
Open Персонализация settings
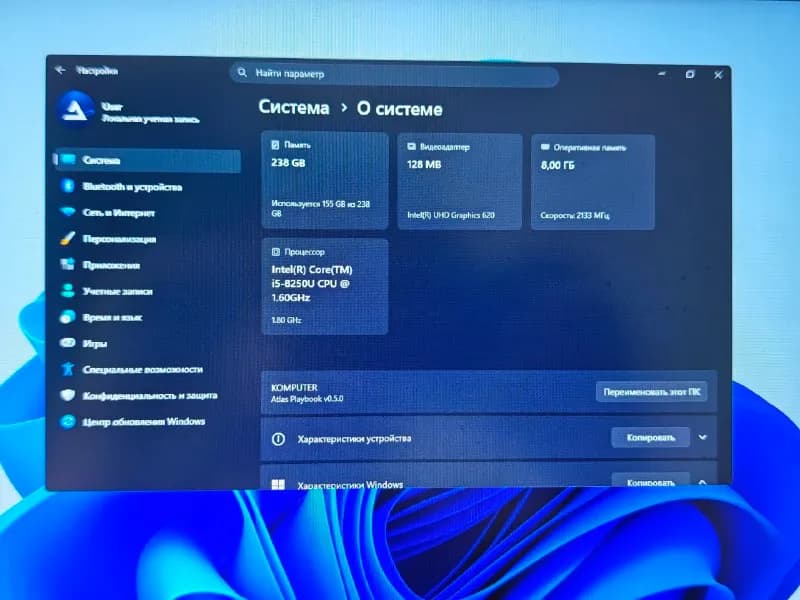click(x=147, y=239)
